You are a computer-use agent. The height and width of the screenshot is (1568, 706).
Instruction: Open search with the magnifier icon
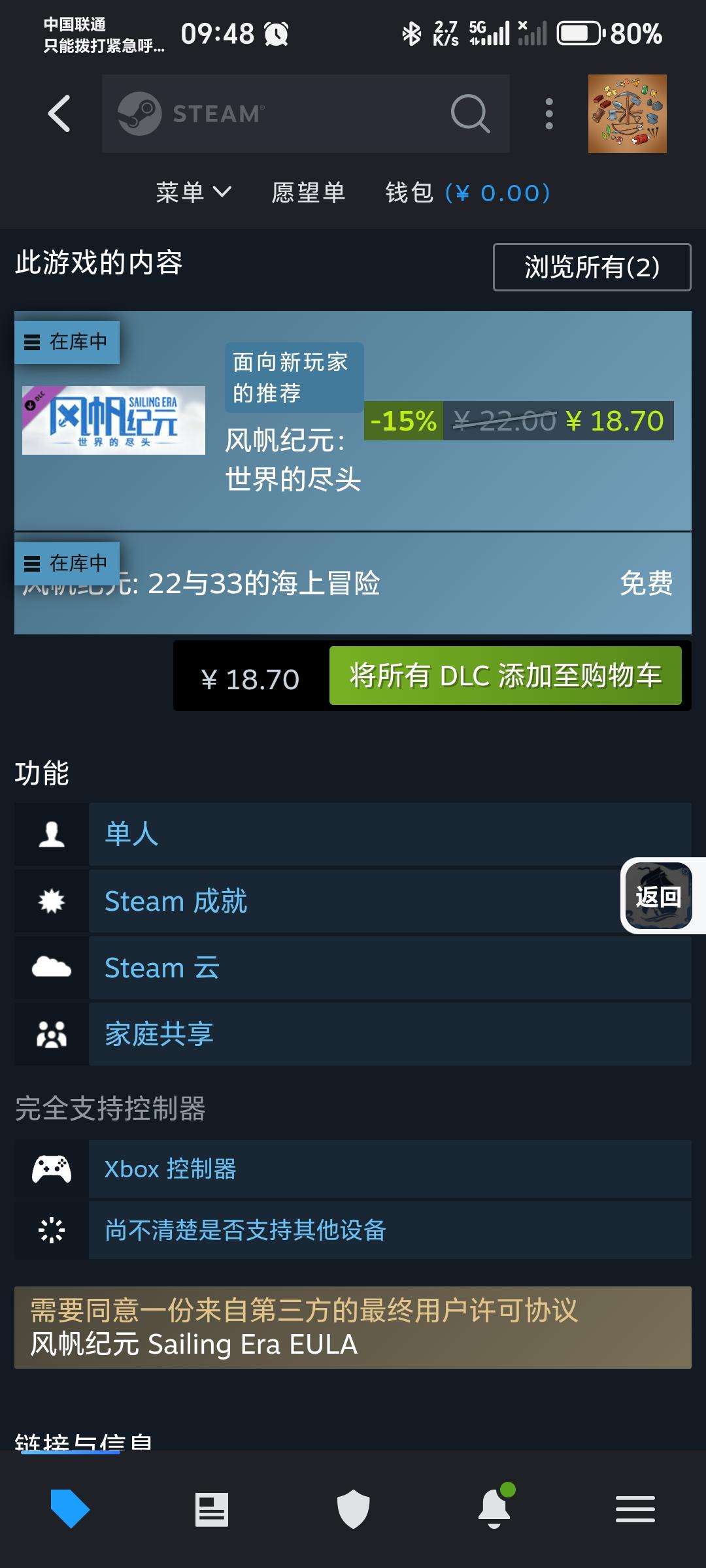pos(470,114)
